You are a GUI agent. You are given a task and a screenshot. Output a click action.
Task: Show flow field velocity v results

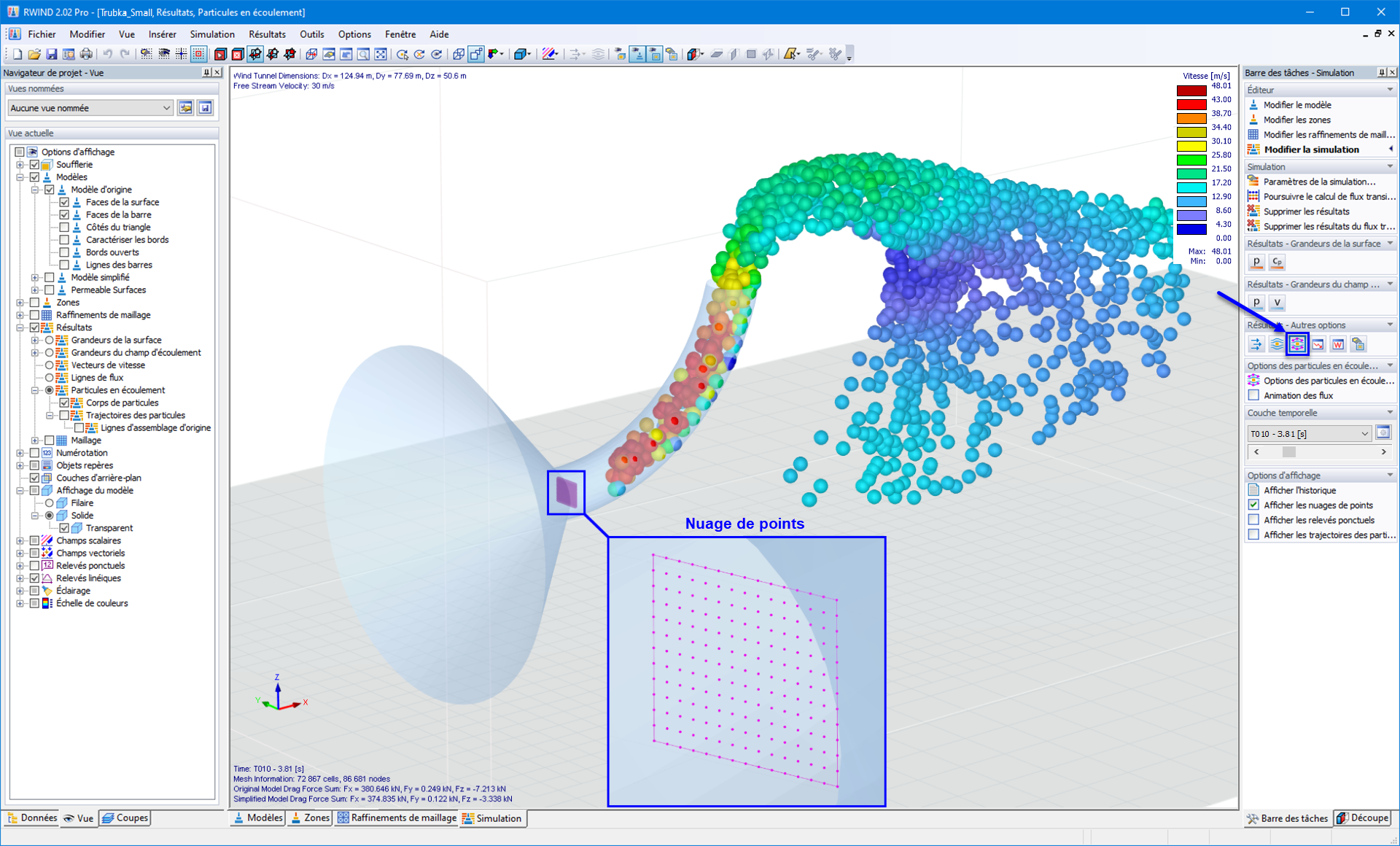click(1277, 303)
